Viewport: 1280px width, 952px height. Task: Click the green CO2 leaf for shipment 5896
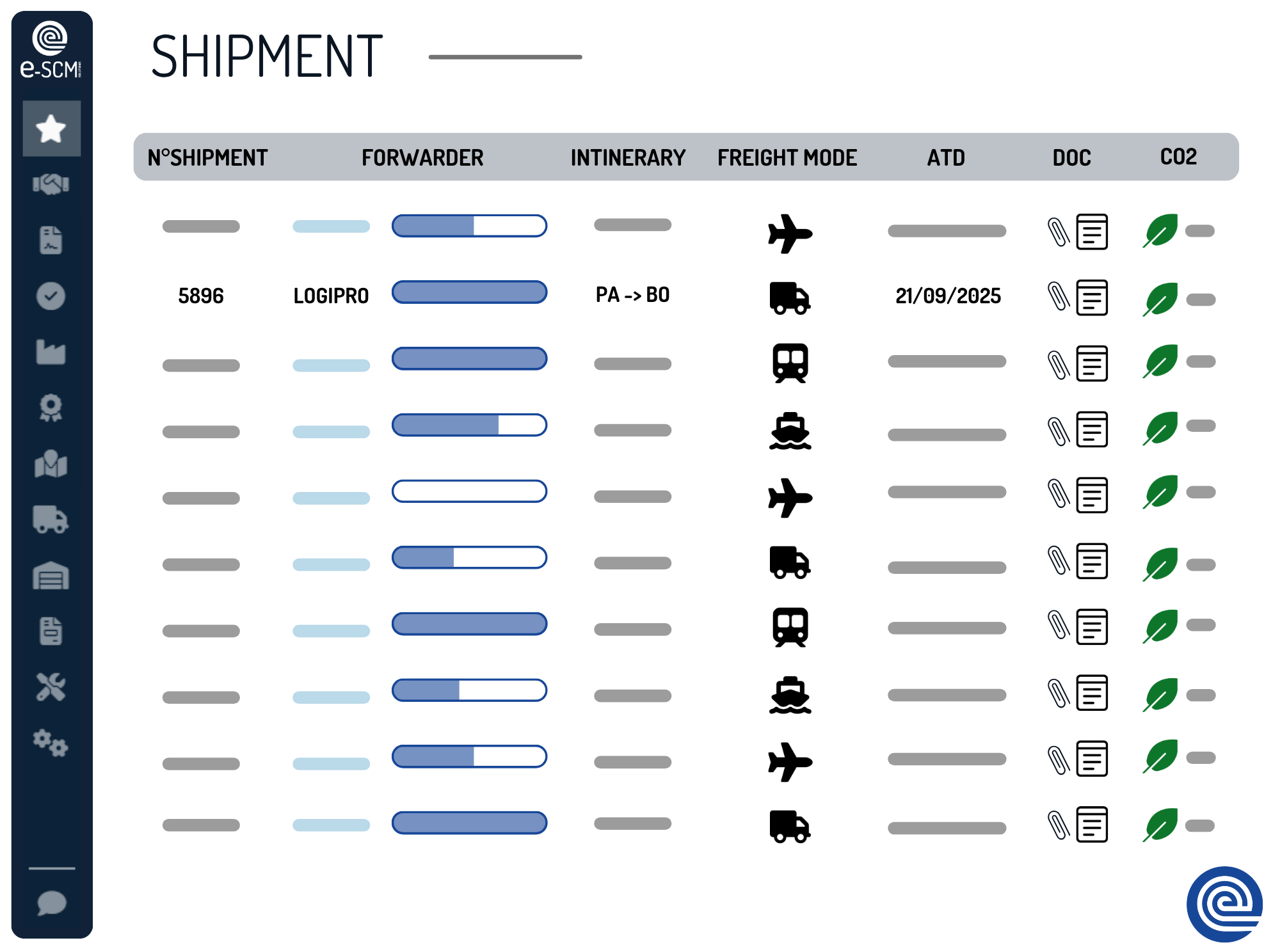tap(1160, 299)
